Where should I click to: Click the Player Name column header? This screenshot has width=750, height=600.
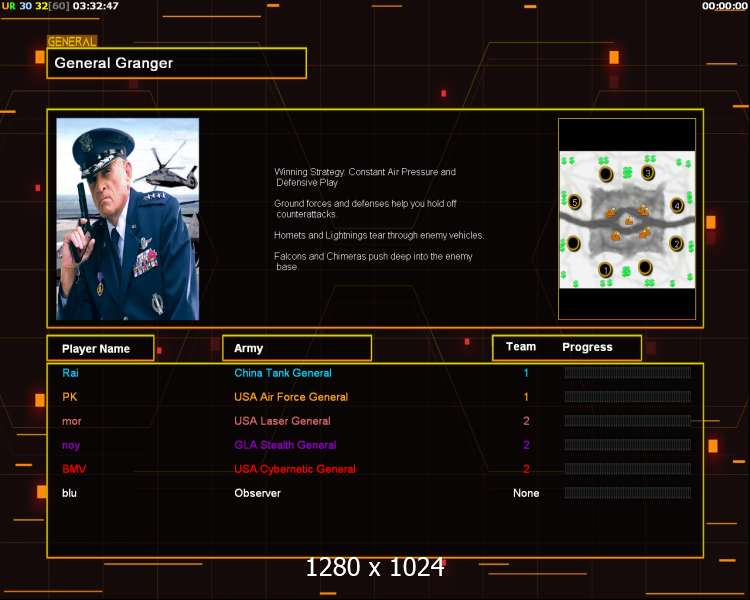(100, 348)
